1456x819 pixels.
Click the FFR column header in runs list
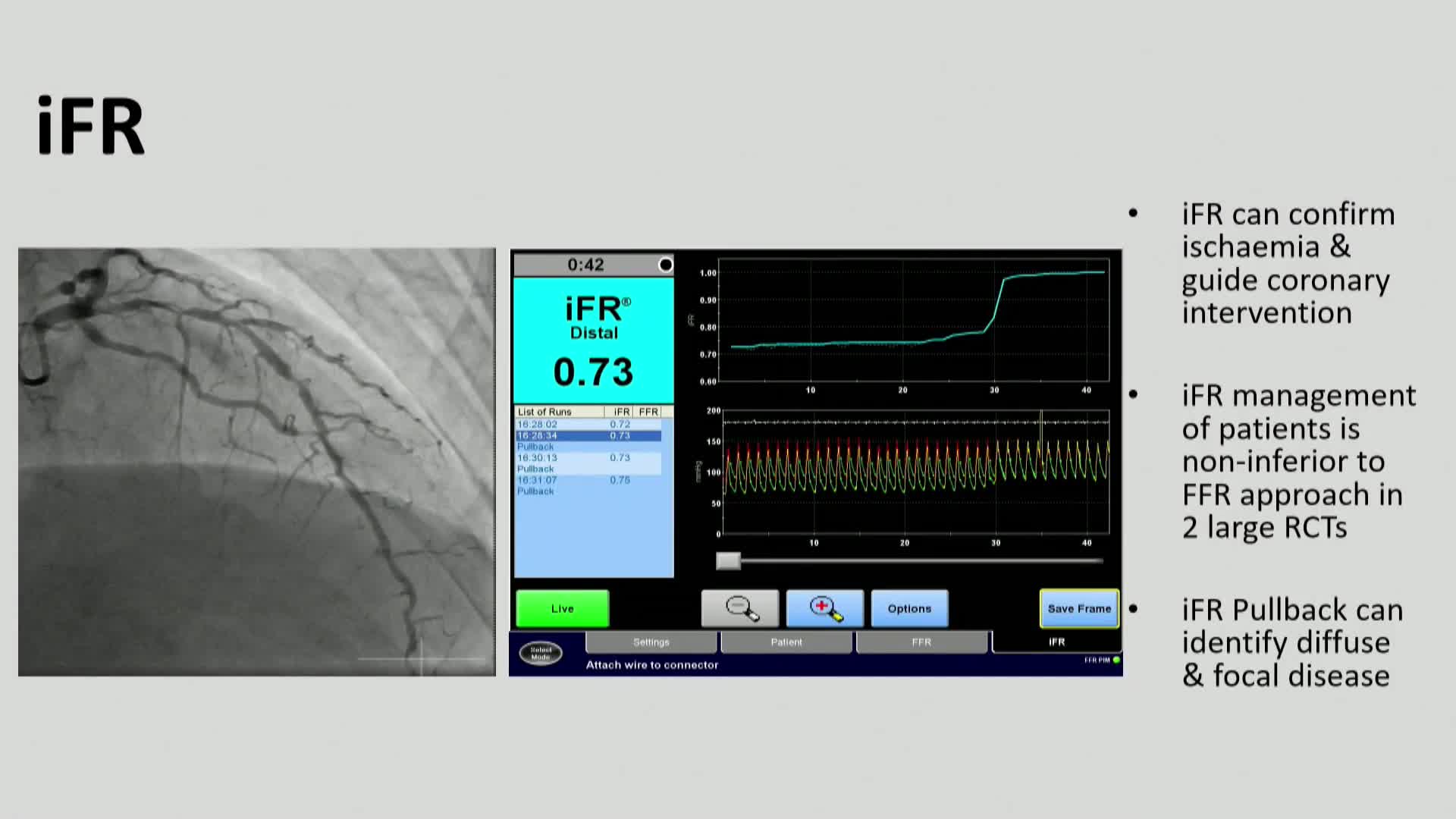pyautogui.click(x=648, y=412)
